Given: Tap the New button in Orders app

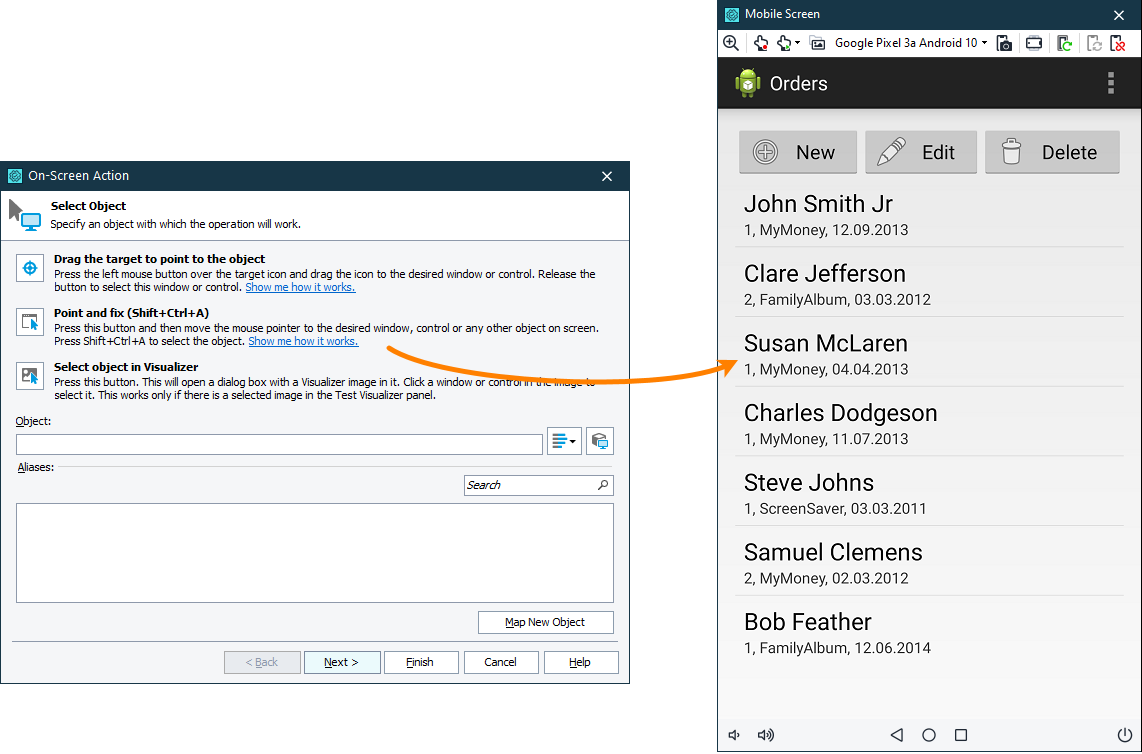Looking at the screenshot, I should (798, 152).
